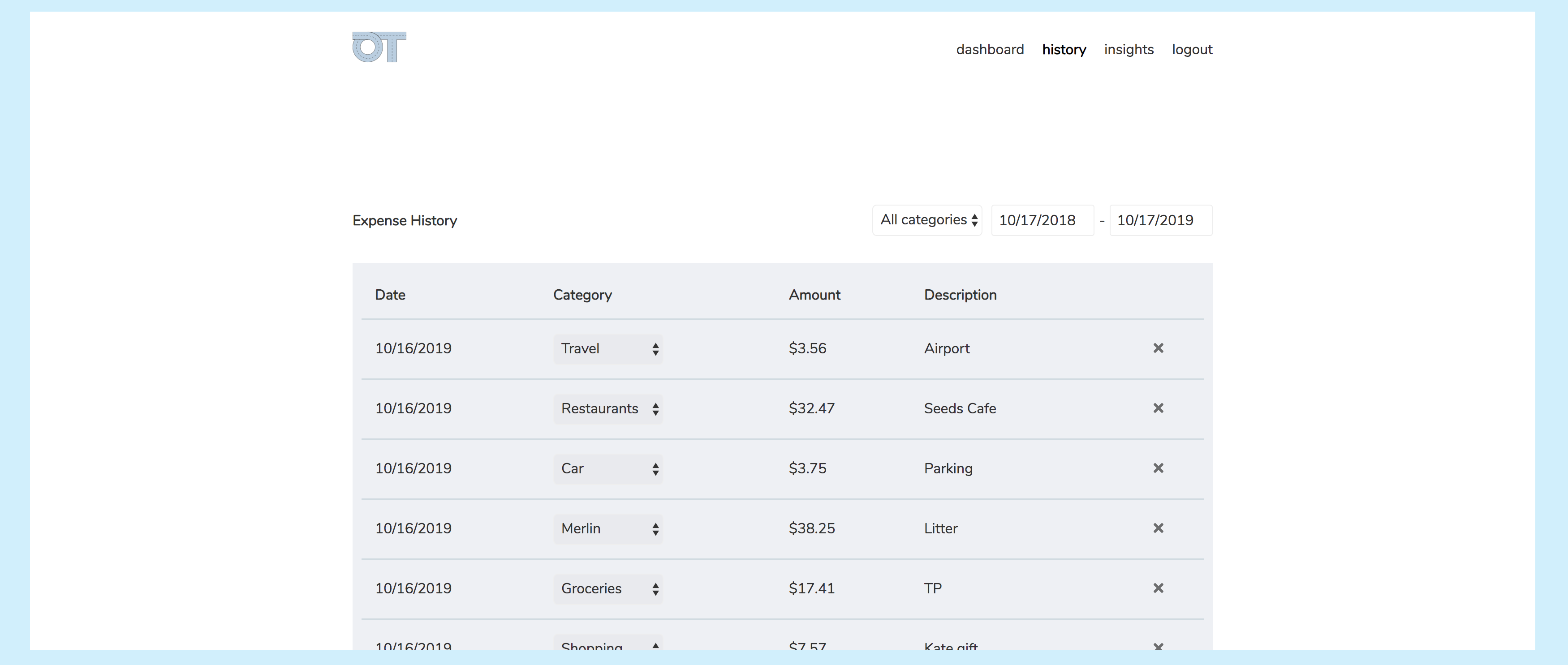Delete the Airport expense row

tap(1158, 348)
